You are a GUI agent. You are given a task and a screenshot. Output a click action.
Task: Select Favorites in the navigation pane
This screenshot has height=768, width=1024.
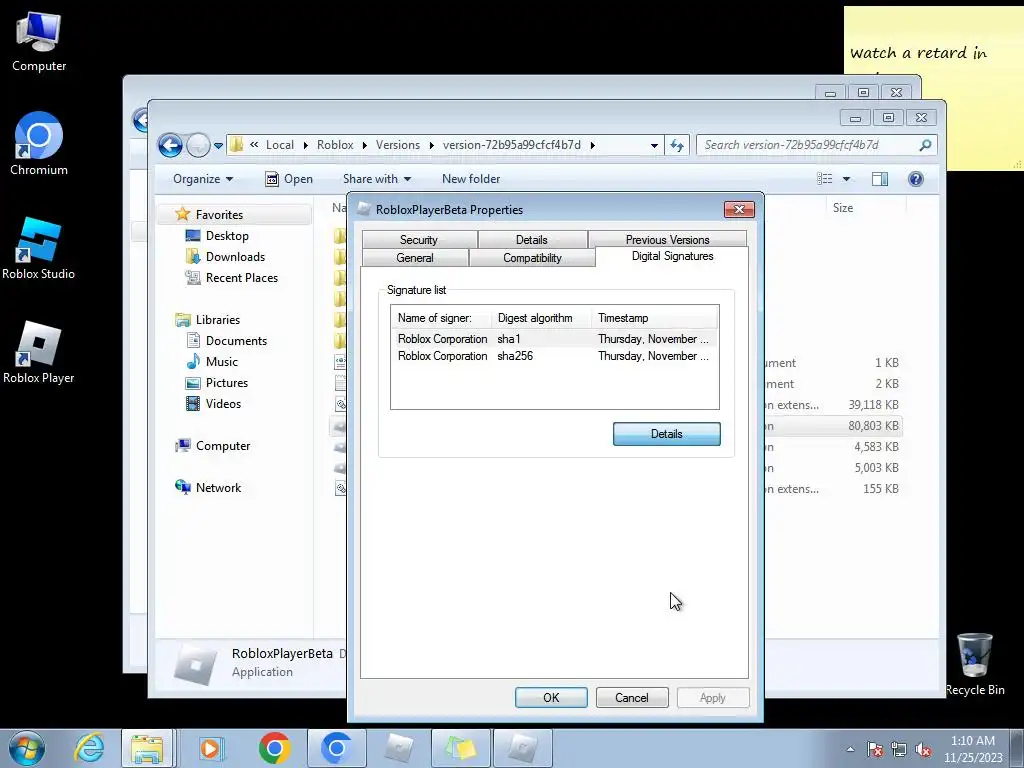tap(219, 215)
